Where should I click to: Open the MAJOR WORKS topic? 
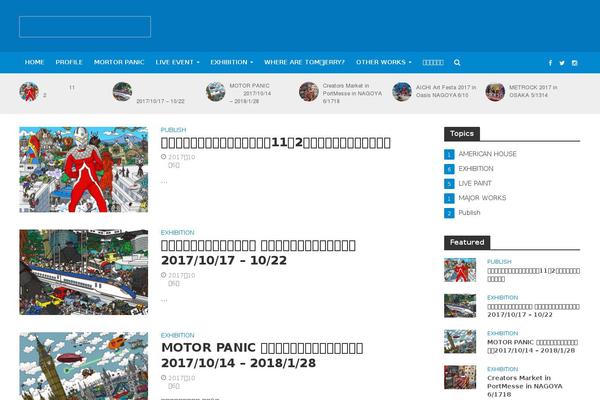click(482, 198)
